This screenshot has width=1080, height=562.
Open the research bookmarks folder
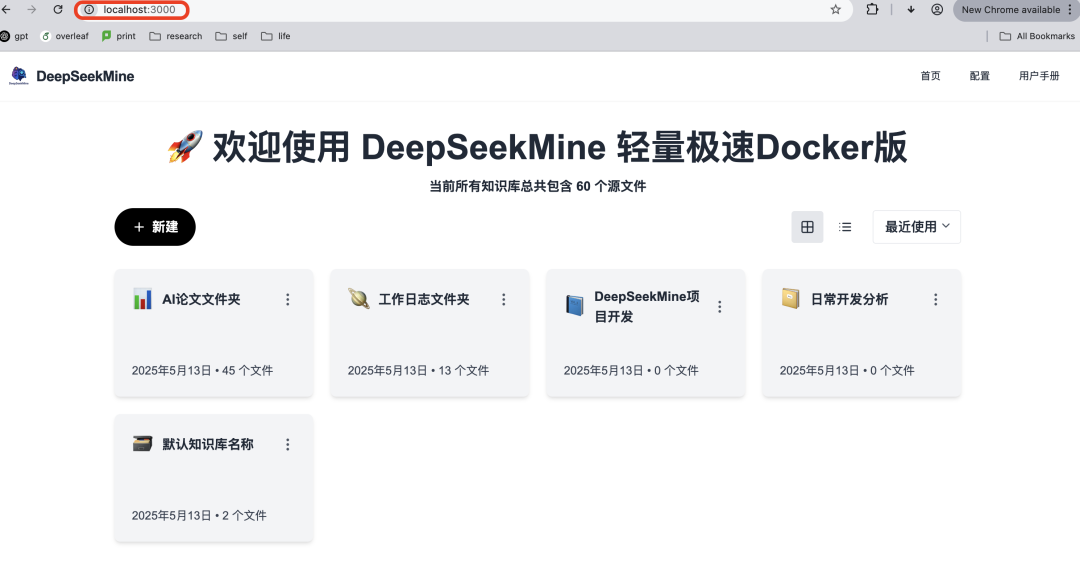pyautogui.click(x=176, y=36)
